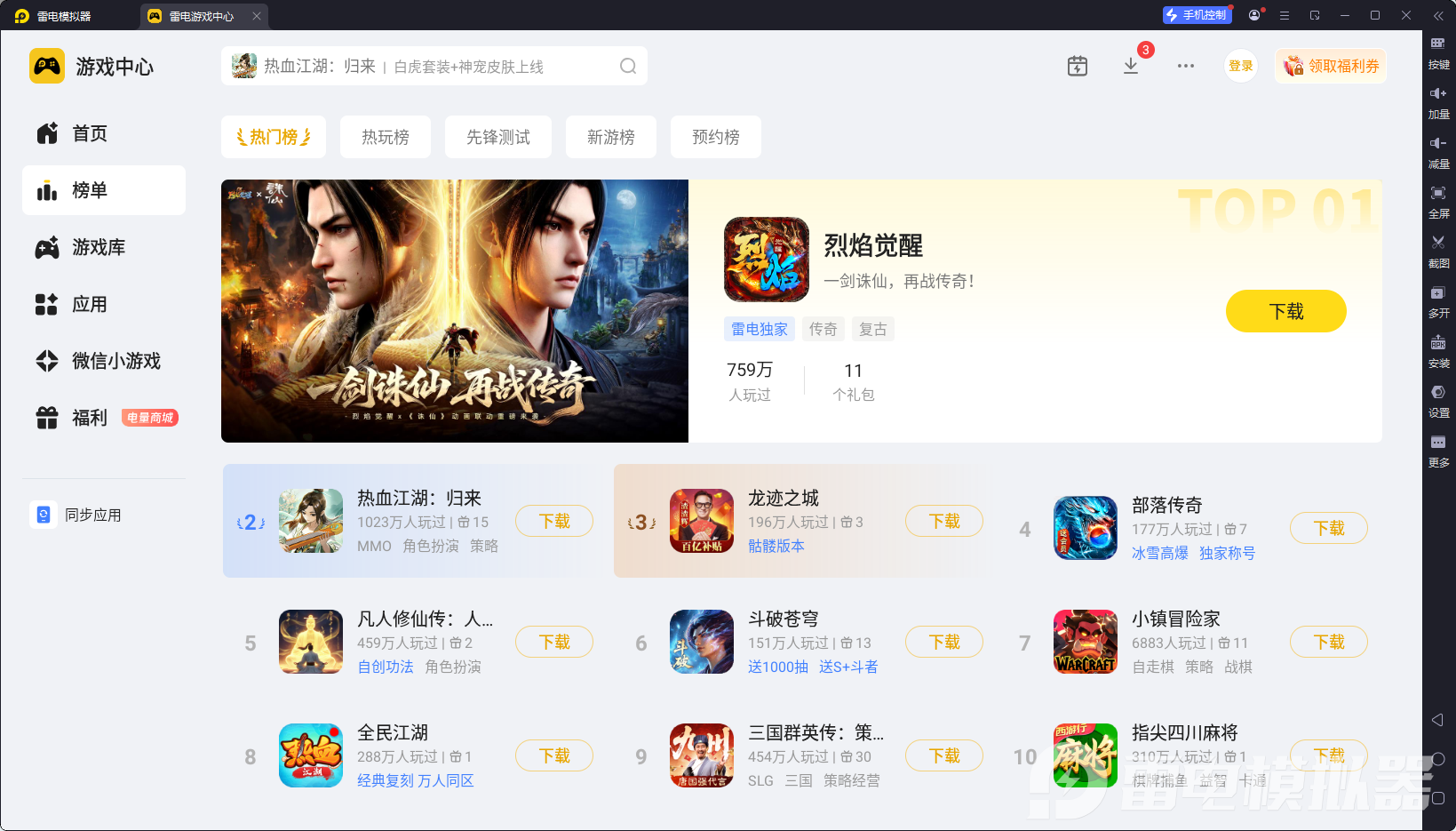This screenshot has height=831, width=1456.
Task: Open the title bar hamburger menu
Action: [1285, 15]
